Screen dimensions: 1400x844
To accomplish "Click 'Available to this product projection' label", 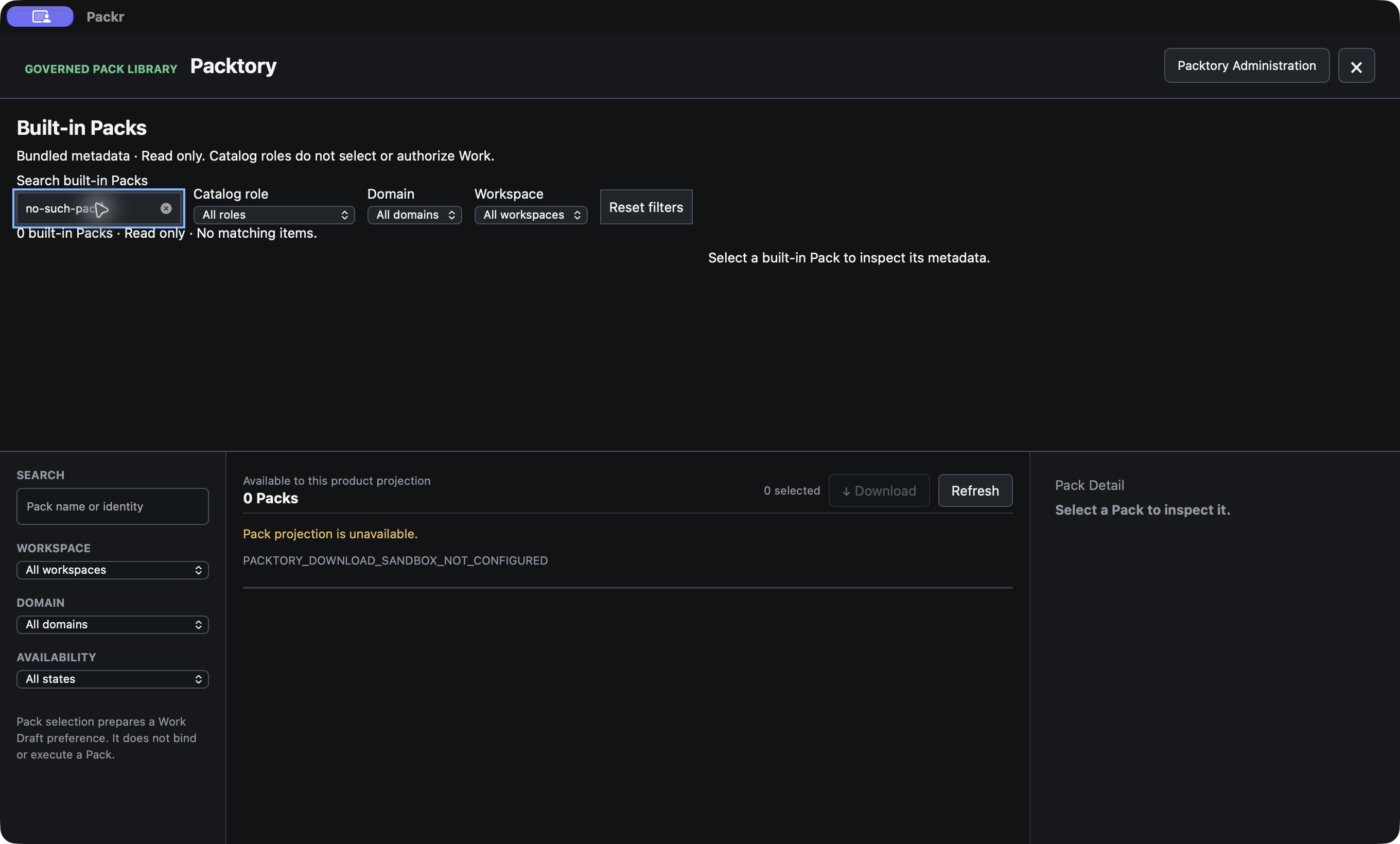I will coord(337,481).
